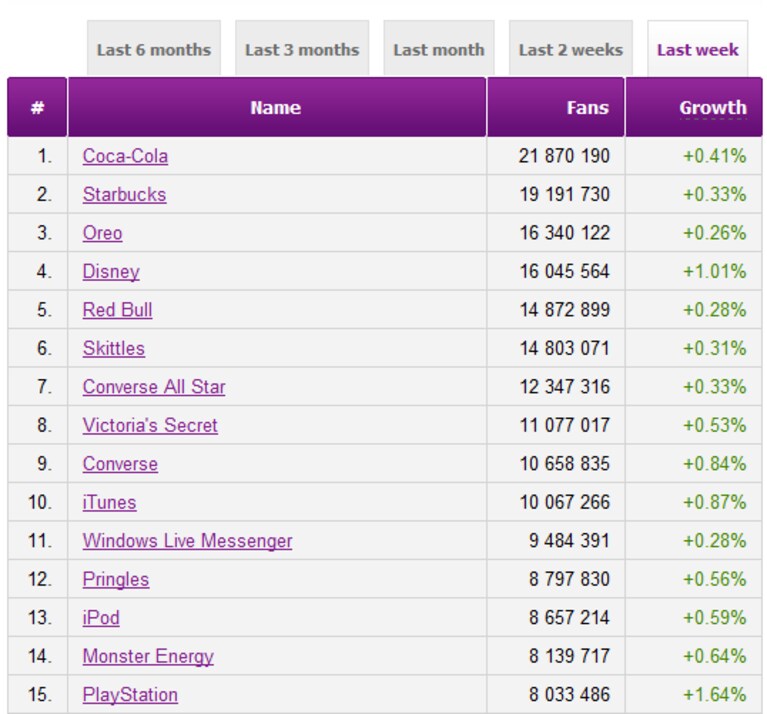This screenshot has height=714, width=767.
Task: Follow the iTunes link
Action: (109, 502)
